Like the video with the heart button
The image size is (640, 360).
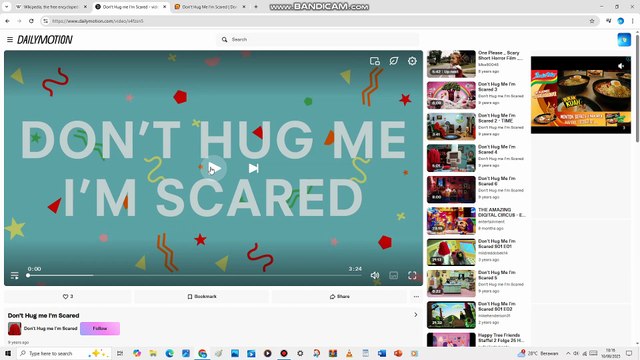tap(68, 296)
